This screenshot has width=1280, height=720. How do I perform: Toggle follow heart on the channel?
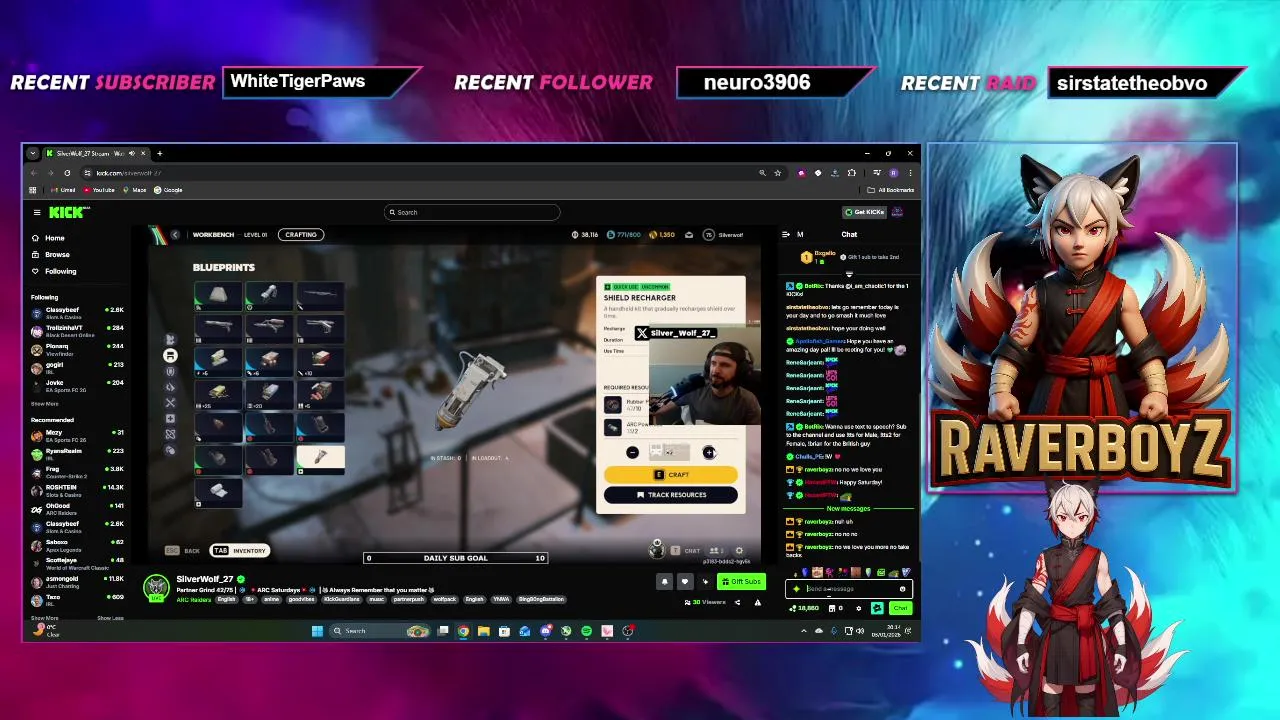684,582
